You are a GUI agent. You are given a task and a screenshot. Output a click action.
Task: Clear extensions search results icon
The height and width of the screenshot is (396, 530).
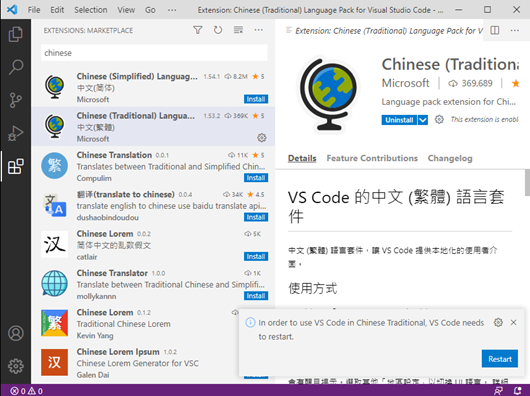(238, 30)
